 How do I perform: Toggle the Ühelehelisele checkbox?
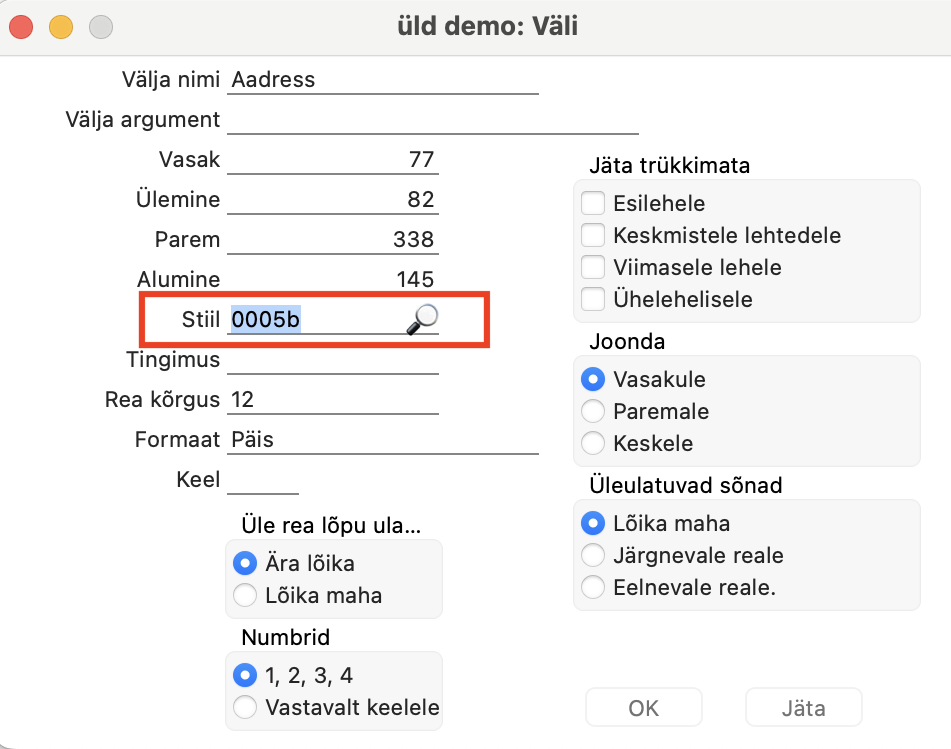[x=594, y=299]
